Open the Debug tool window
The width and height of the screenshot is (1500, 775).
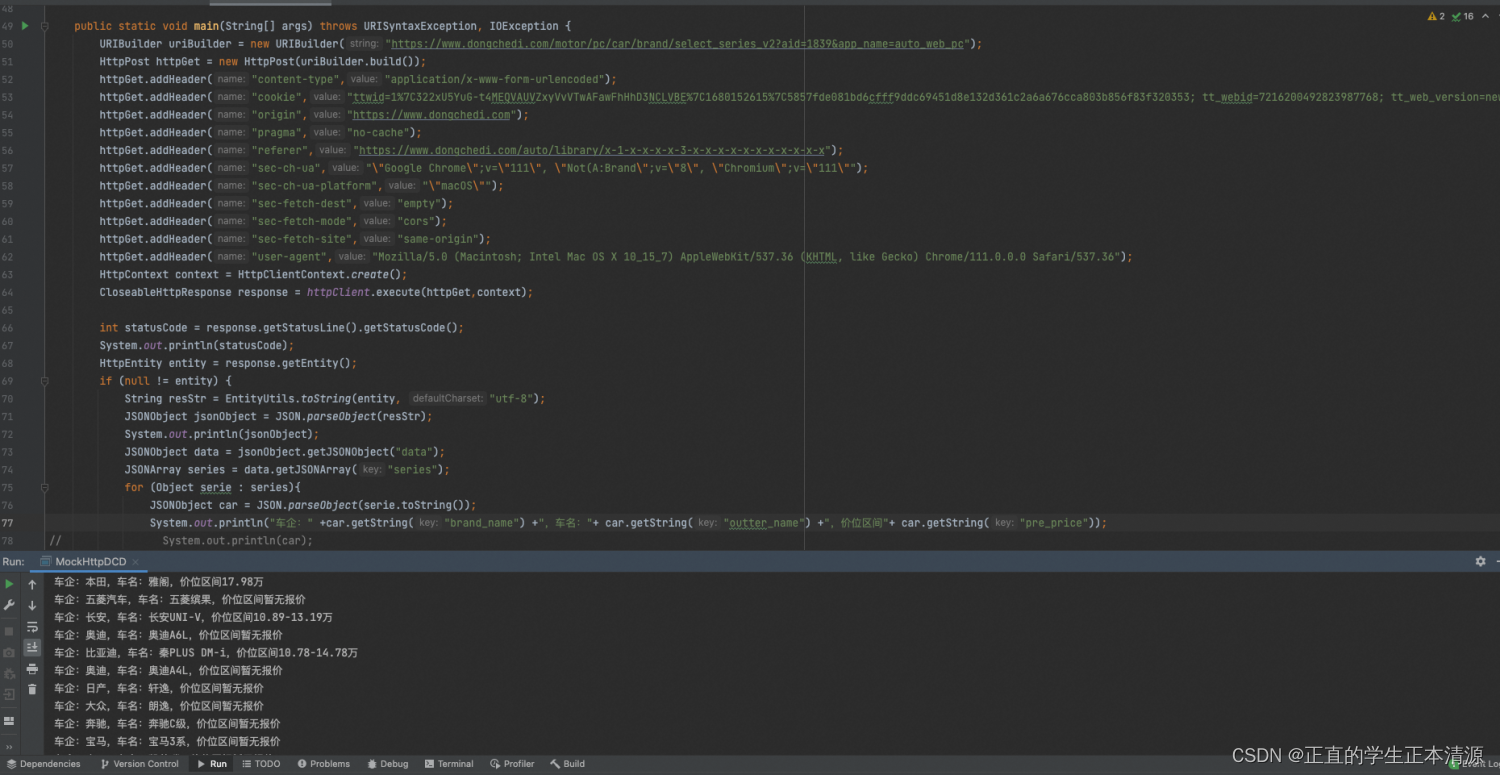[x=387, y=764]
